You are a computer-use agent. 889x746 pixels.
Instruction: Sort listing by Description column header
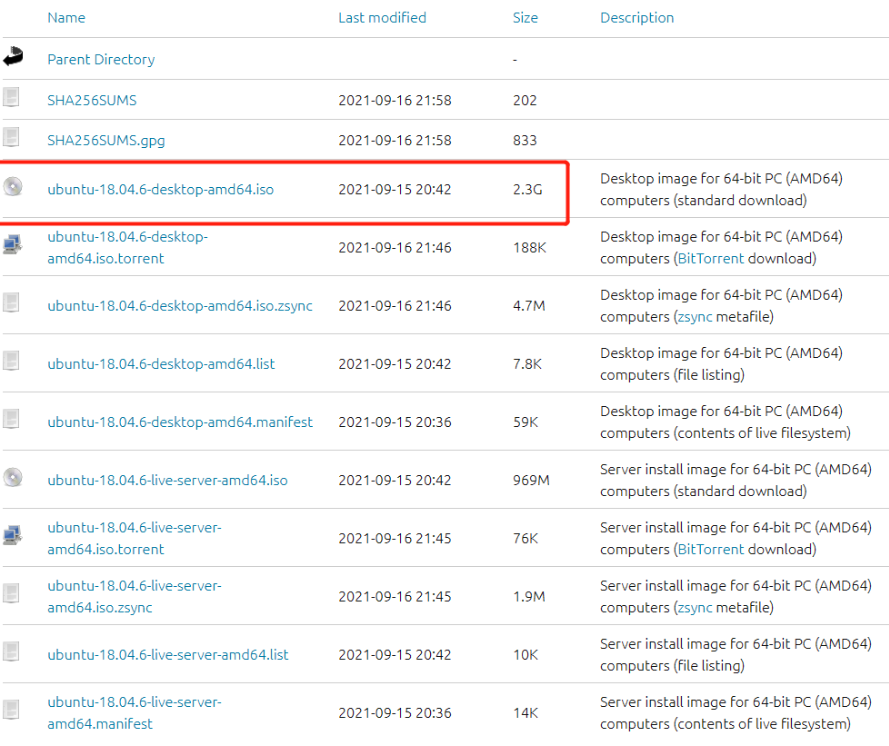[637, 18]
